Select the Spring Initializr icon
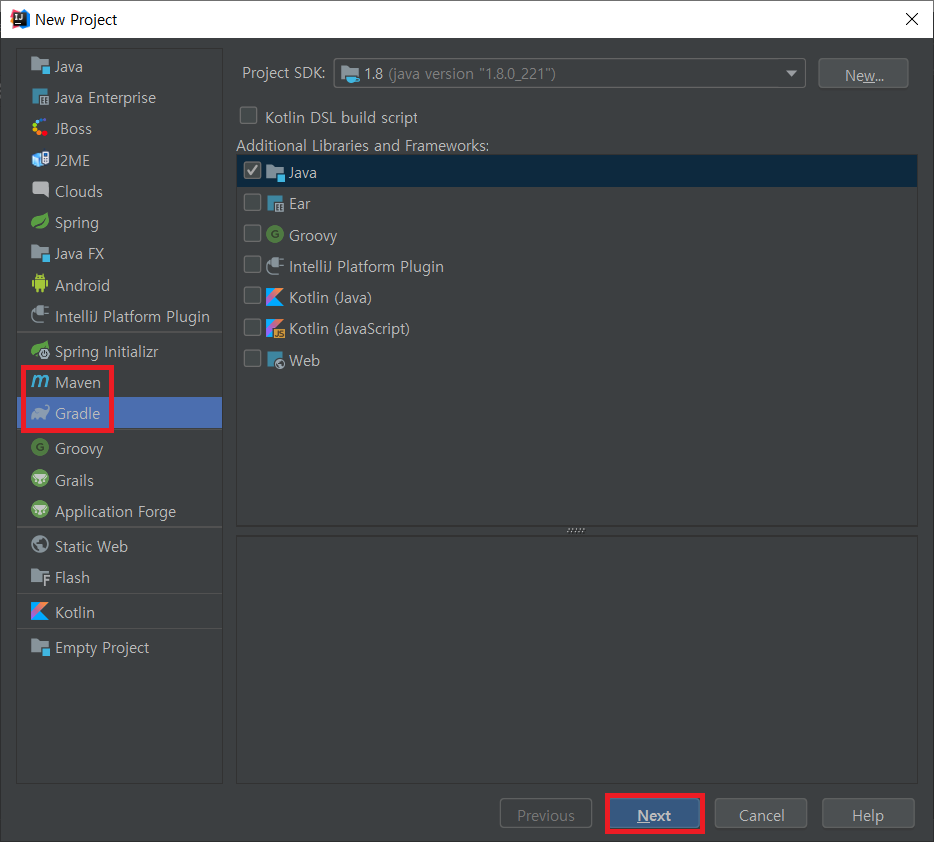This screenshot has height=842, width=934. coord(40,351)
